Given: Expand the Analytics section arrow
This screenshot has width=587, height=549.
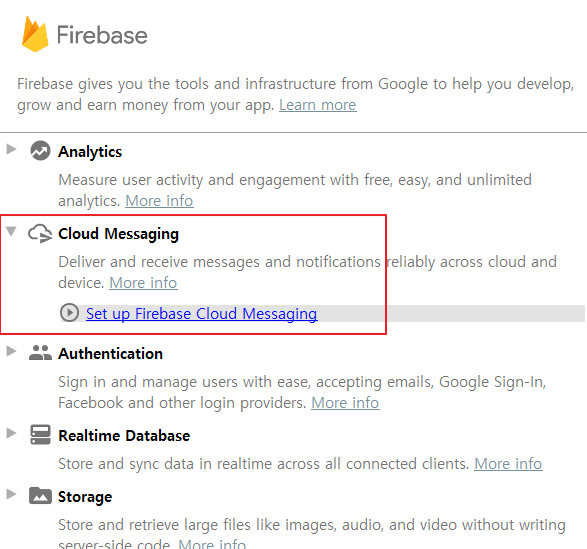Looking at the screenshot, I should [x=11, y=149].
